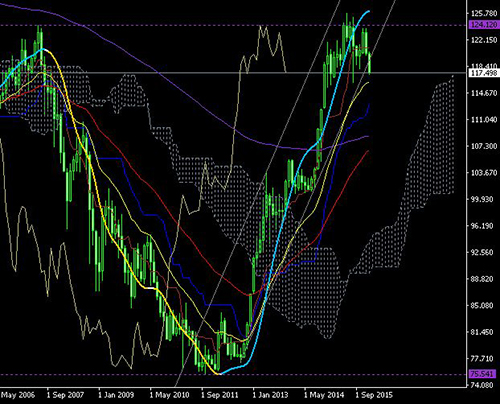This screenshot has width=500, height=404.
Task: Click the 1 May 2014 date label
Action: [324, 395]
